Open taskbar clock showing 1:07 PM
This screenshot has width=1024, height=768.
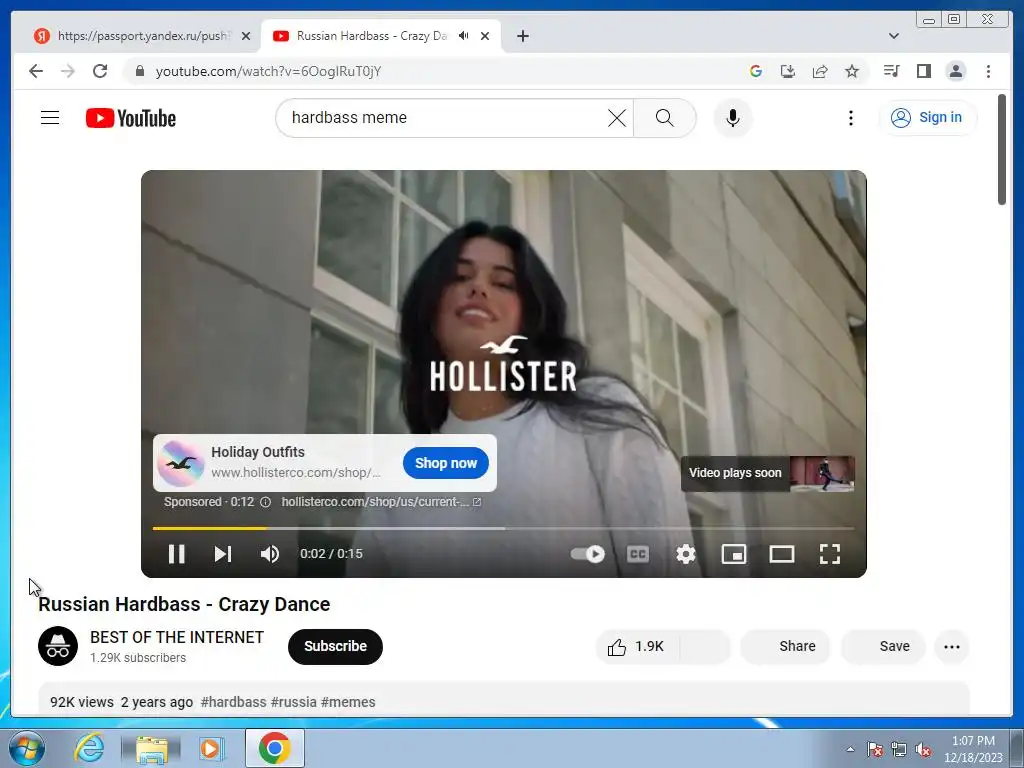click(x=973, y=749)
